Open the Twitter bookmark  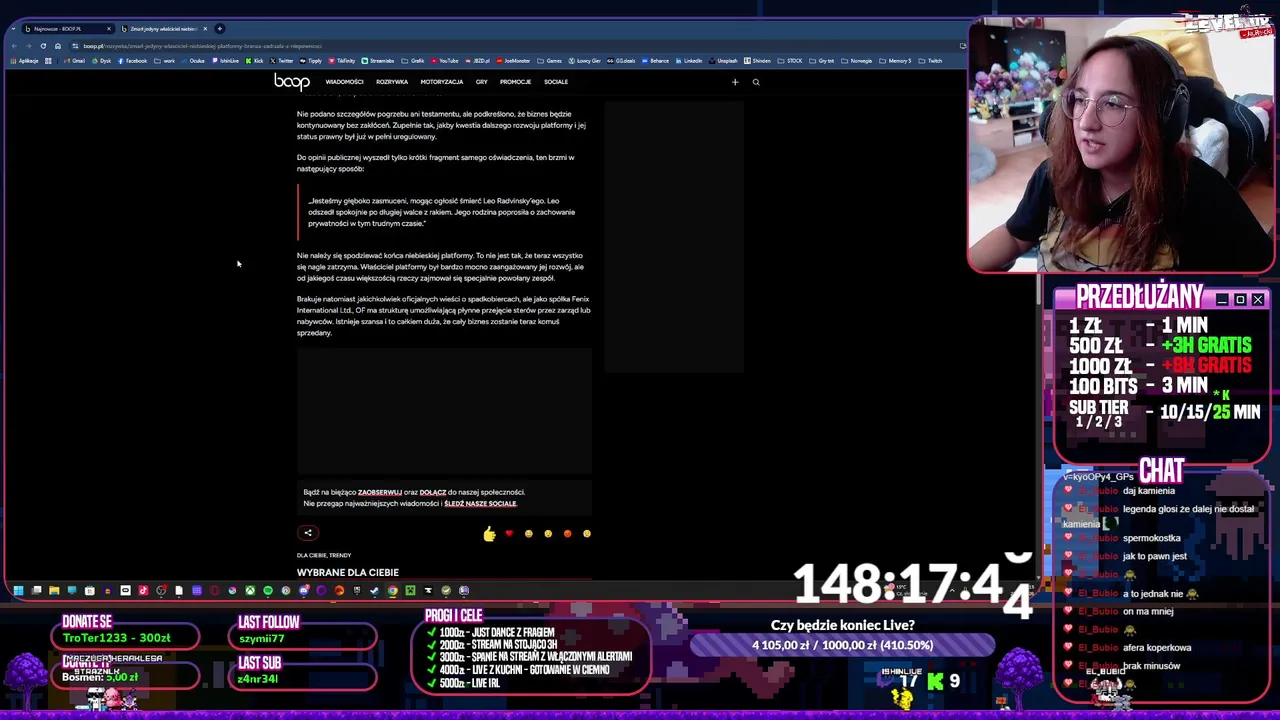pyautogui.click(x=282, y=61)
